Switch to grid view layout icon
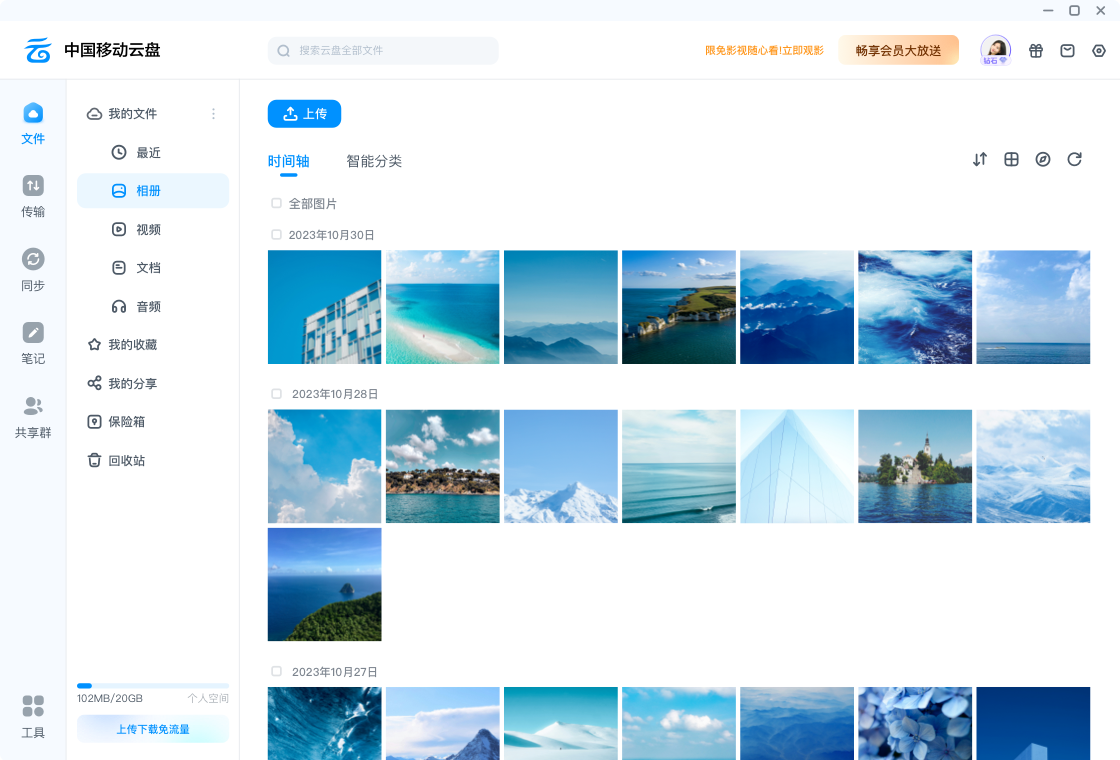The width and height of the screenshot is (1120, 760). click(1011, 160)
